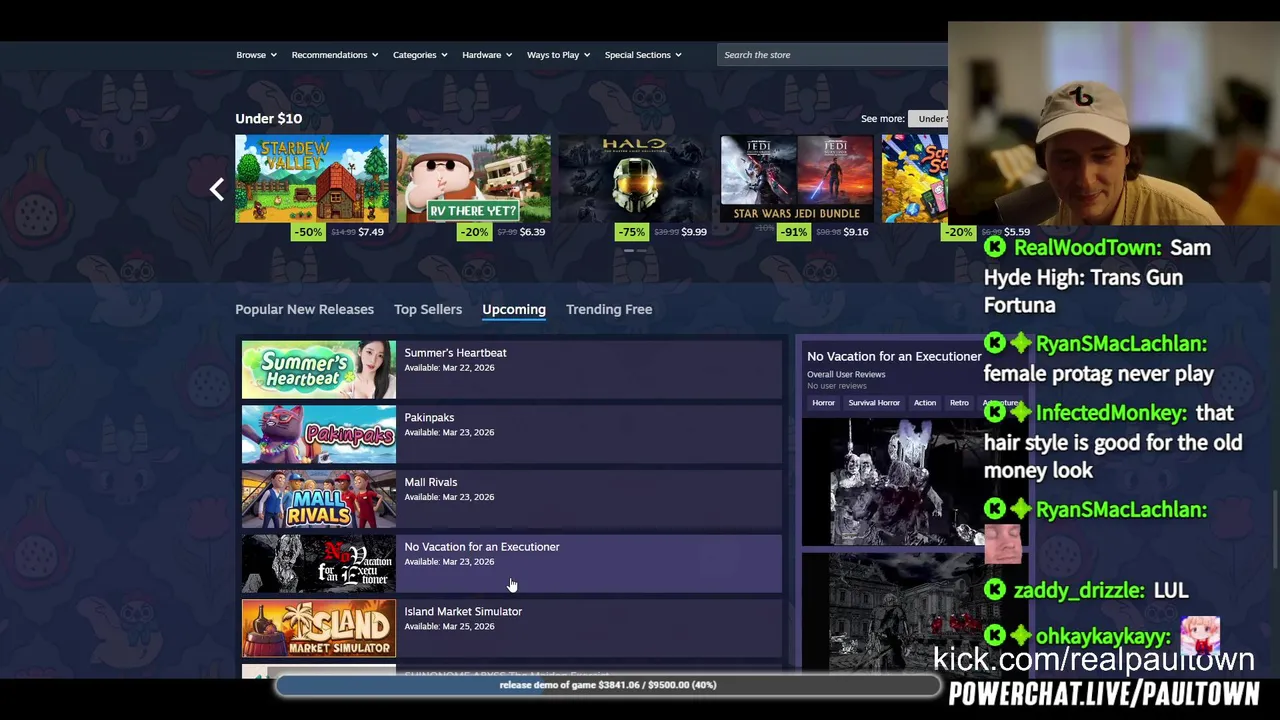Click the Star Wars Jedi Bundle $9.16 price
This screenshot has height=720, width=1280.
[856, 232]
